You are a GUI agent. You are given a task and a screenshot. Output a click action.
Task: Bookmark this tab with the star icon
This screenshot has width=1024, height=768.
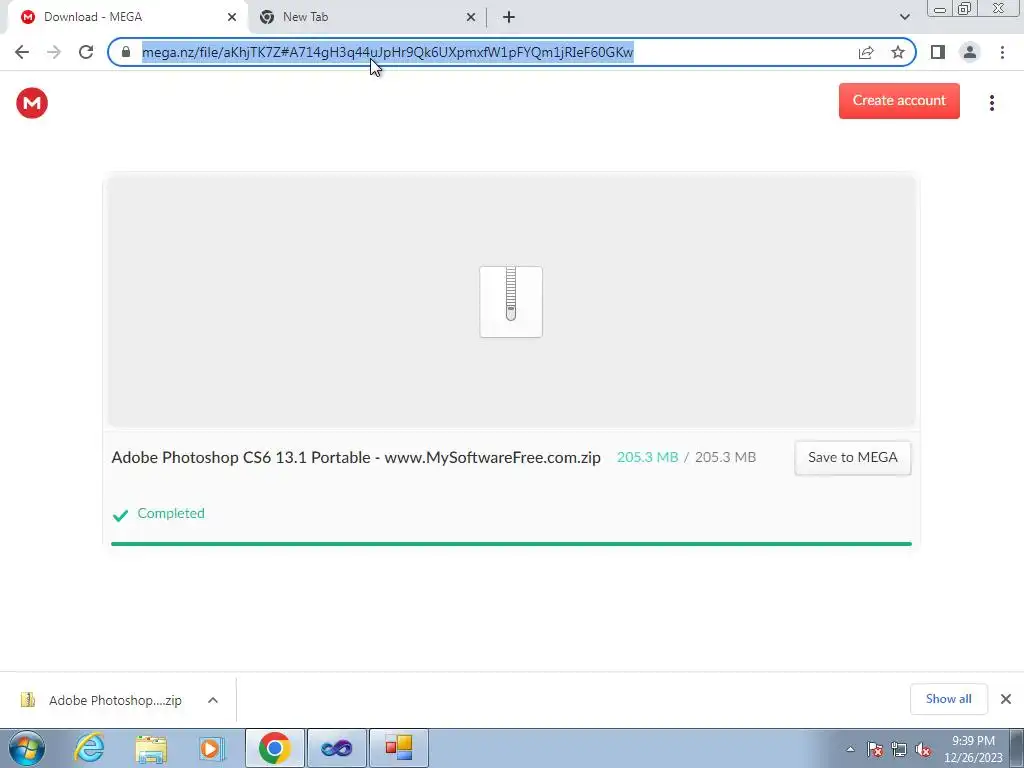pos(898,52)
